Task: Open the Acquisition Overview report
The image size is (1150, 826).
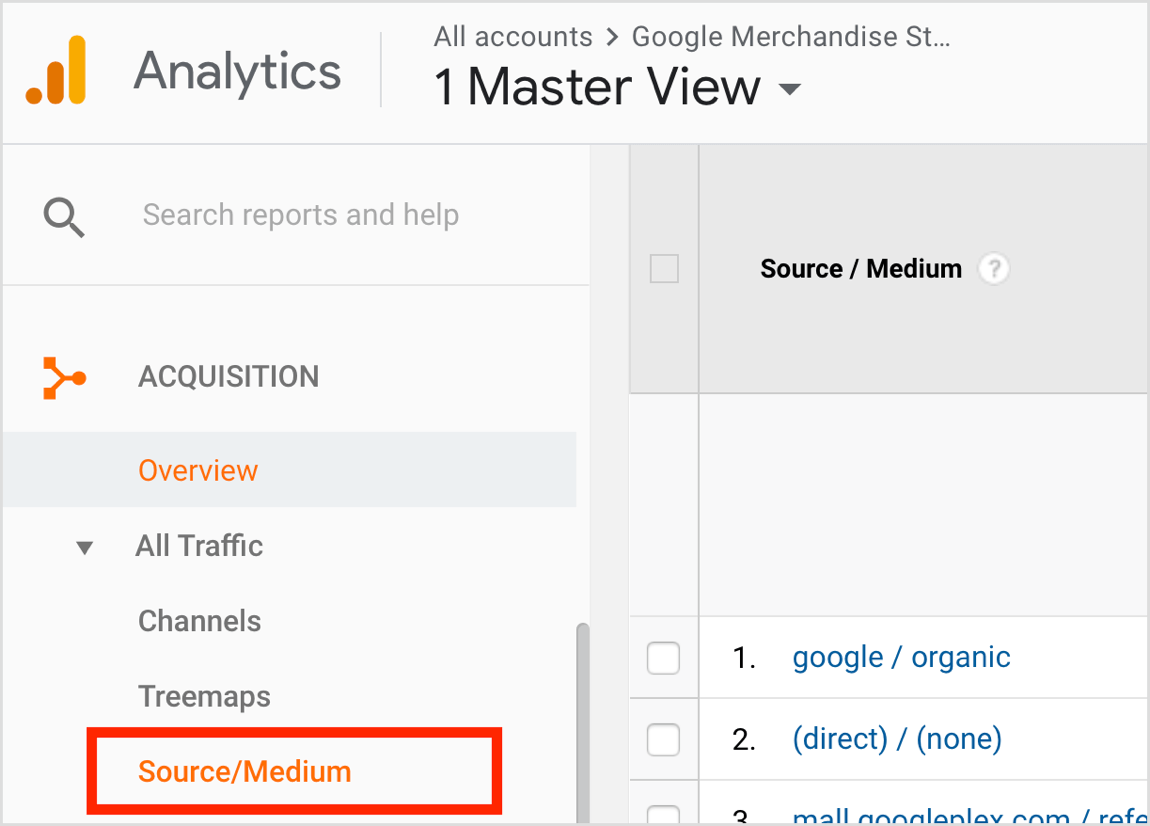Action: tap(198, 470)
